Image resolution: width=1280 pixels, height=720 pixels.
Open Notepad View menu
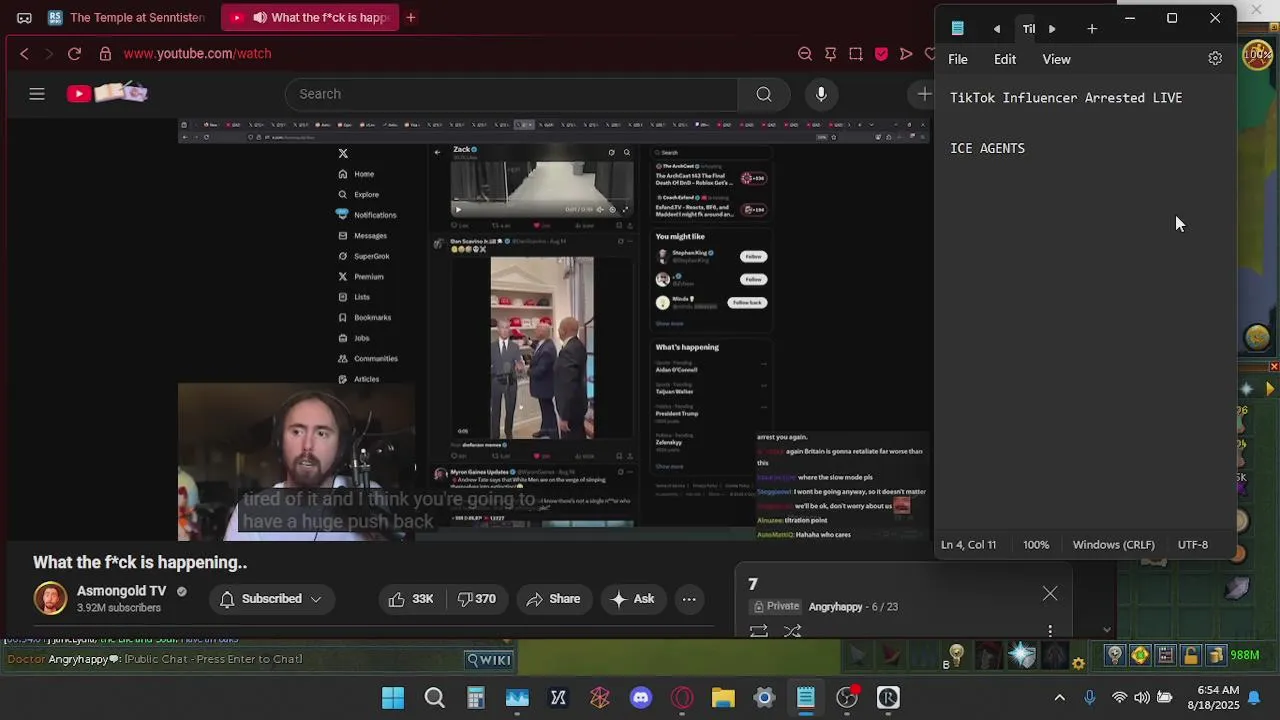point(1057,59)
